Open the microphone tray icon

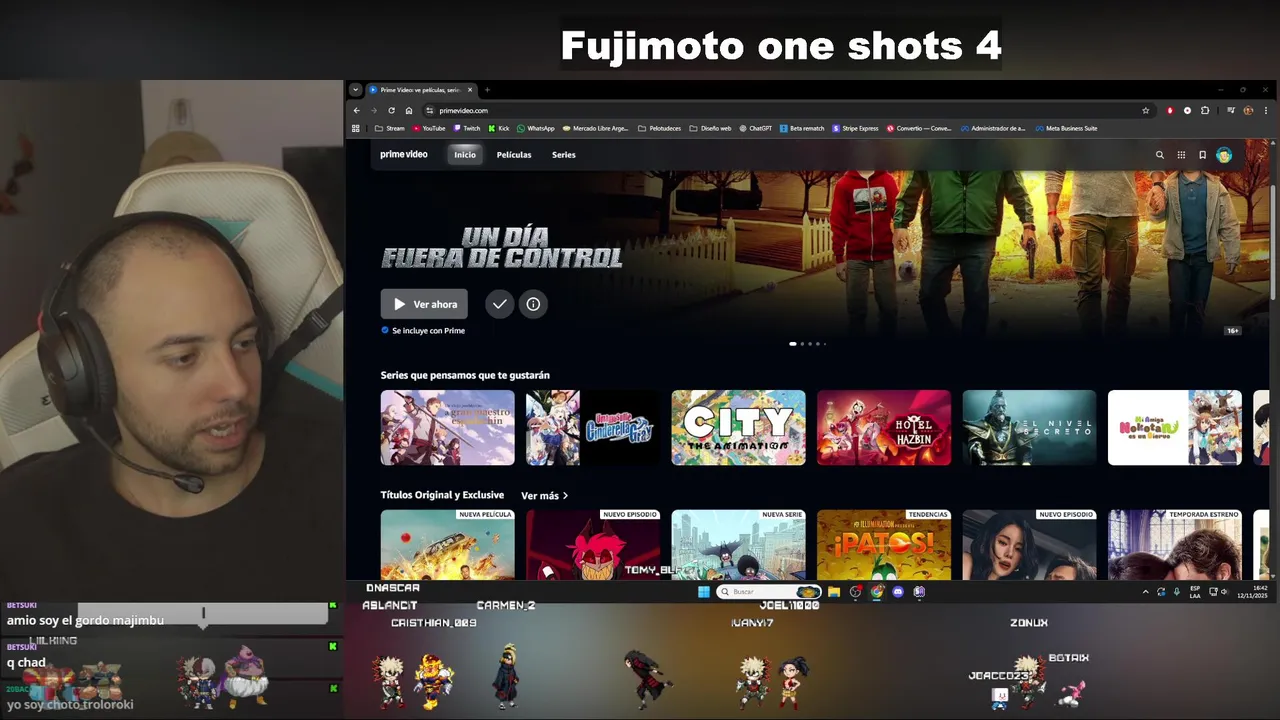pyautogui.click(x=1177, y=592)
